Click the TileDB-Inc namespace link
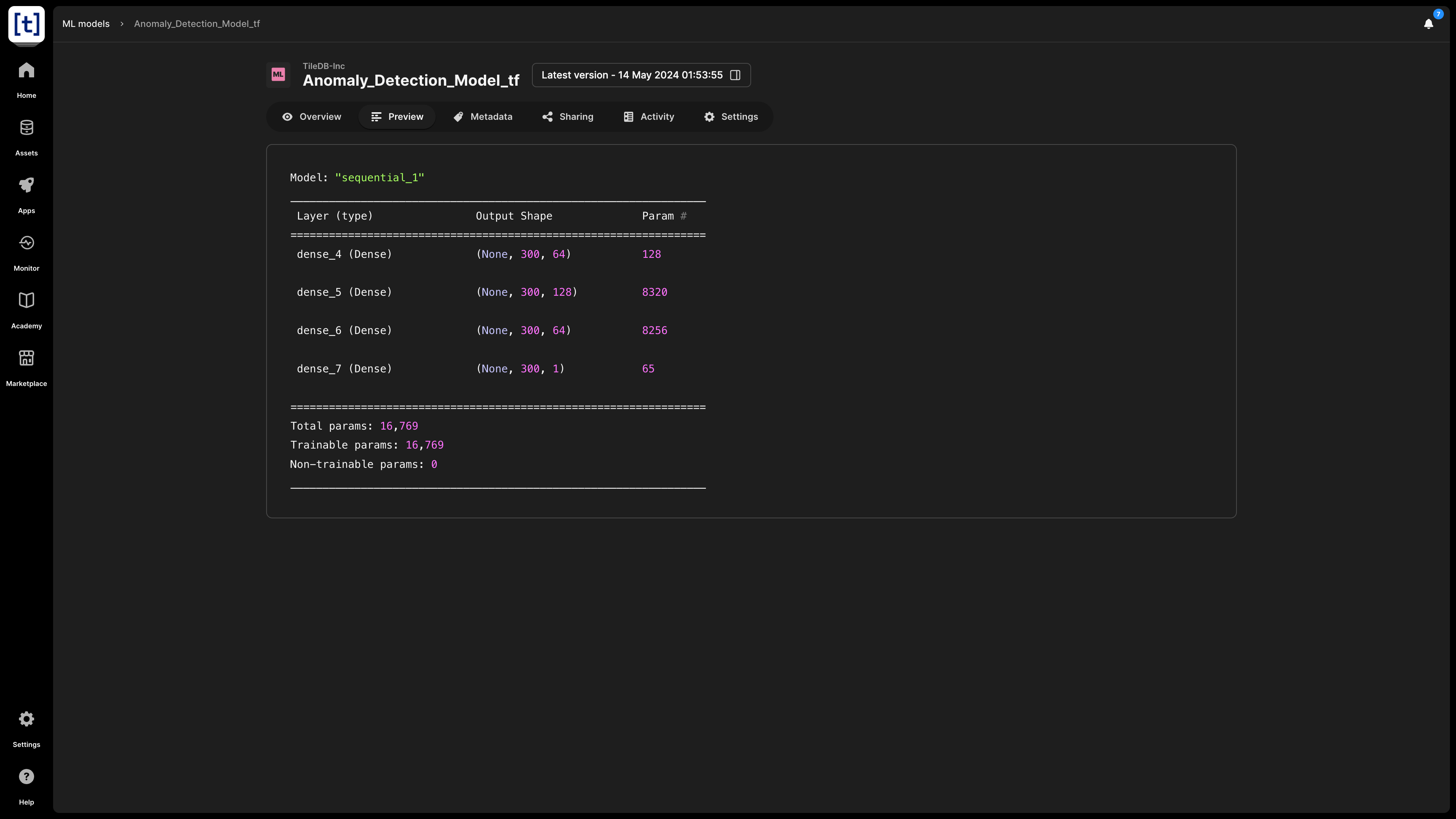1456x819 pixels. tap(323, 66)
